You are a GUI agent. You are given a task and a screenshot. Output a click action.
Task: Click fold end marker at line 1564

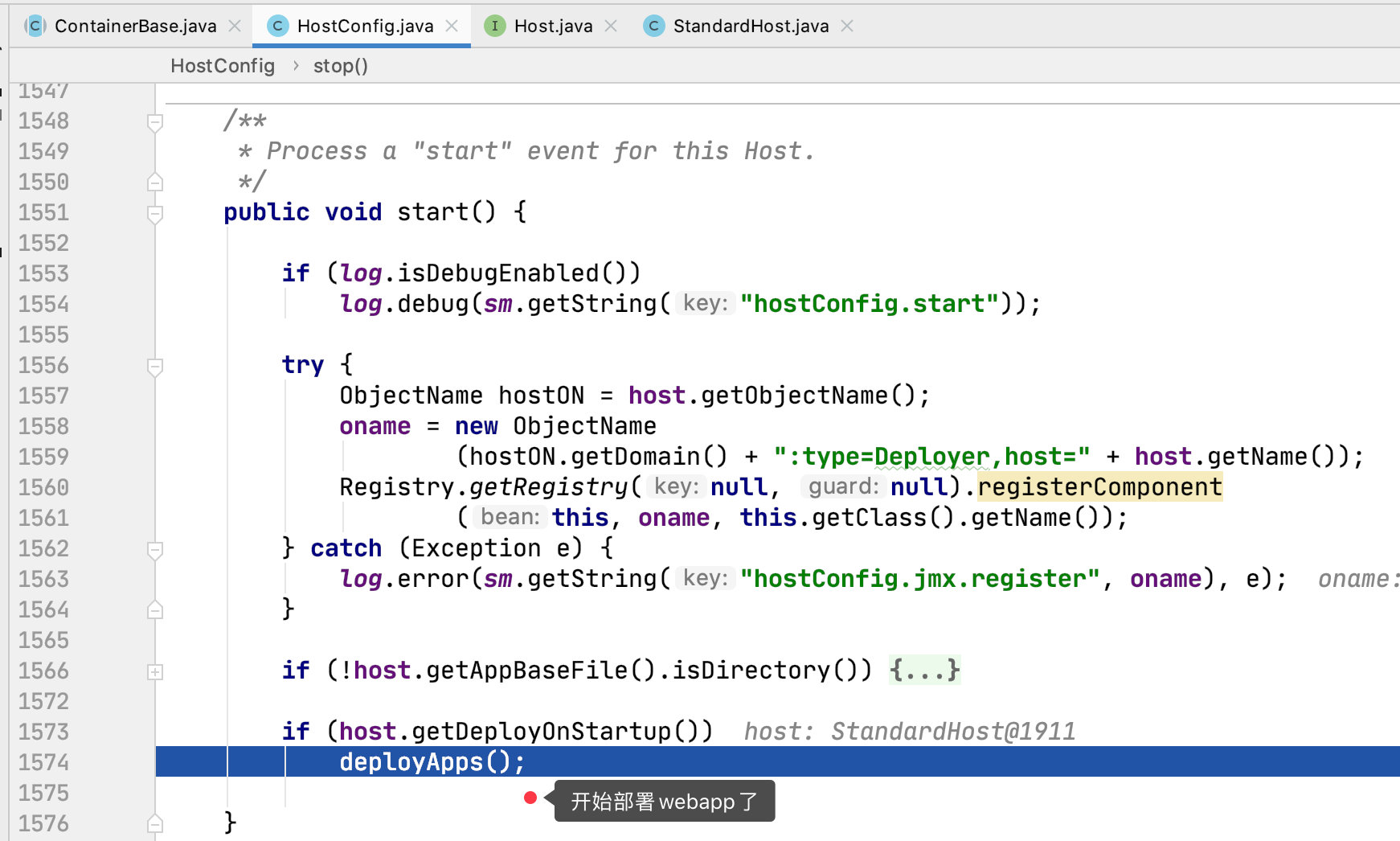[x=155, y=610]
